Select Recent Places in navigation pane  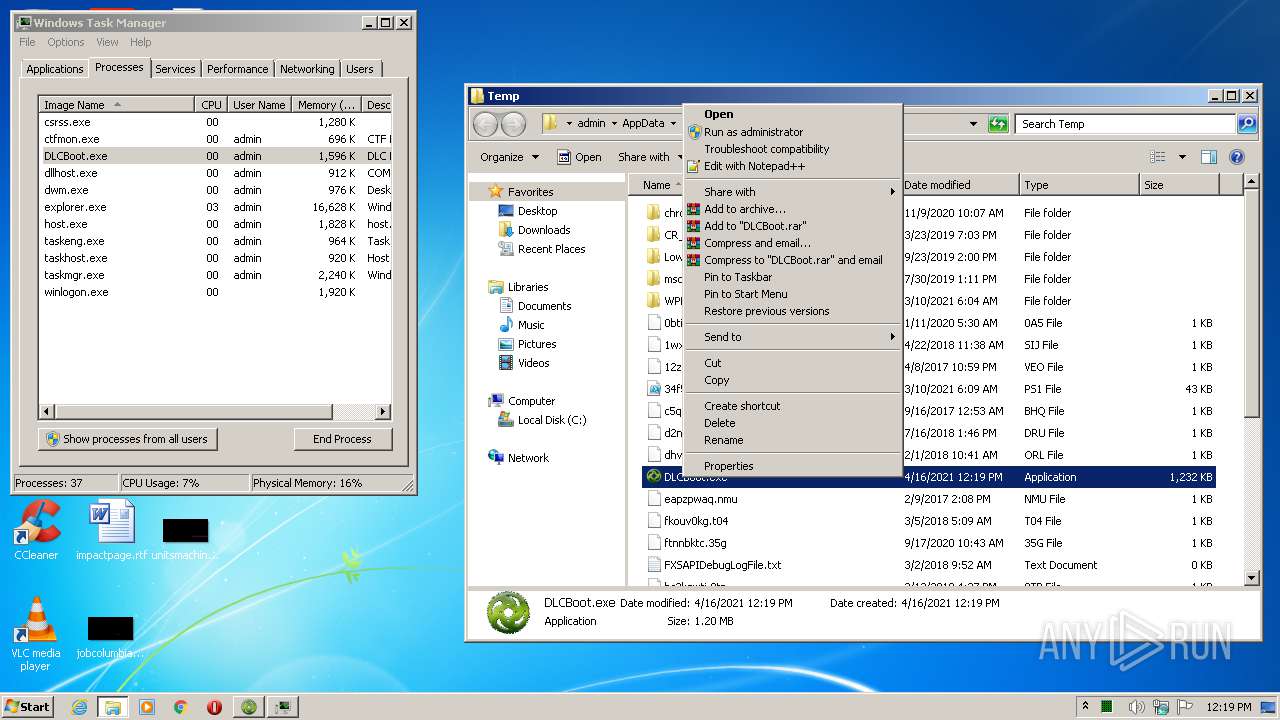pos(551,249)
